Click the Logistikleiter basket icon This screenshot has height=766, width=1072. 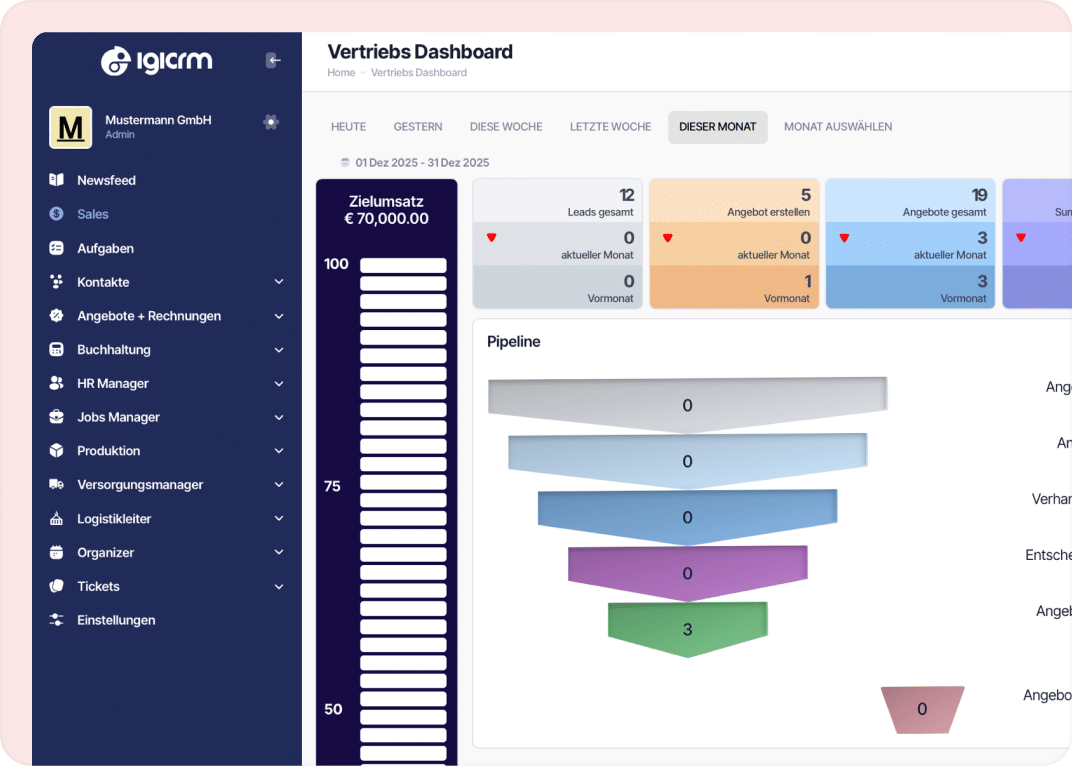coord(57,518)
